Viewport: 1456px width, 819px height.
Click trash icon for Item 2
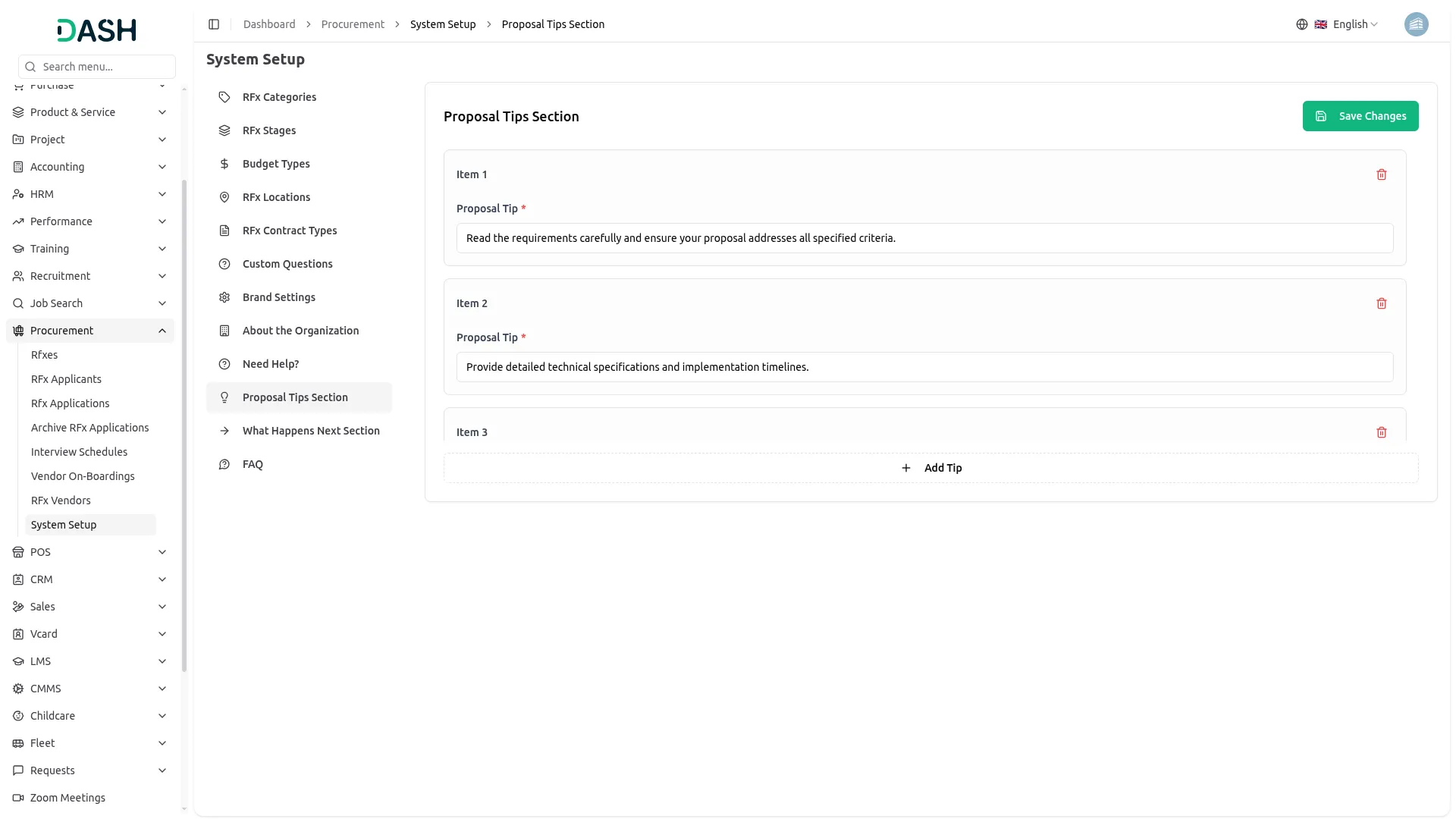1381,303
